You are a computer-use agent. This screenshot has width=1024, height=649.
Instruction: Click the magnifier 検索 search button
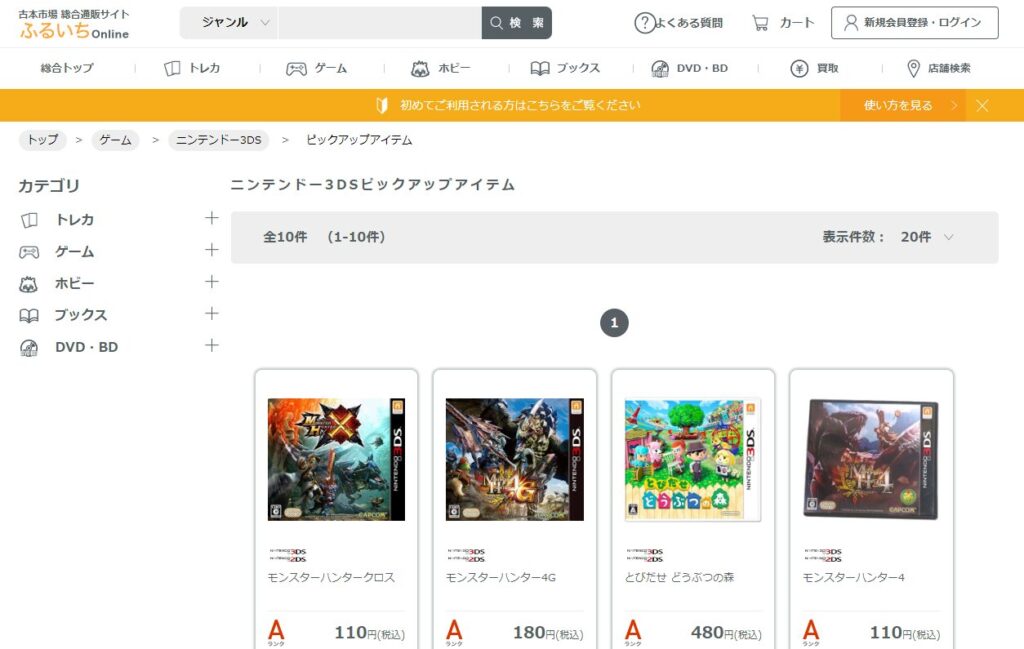(517, 23)
